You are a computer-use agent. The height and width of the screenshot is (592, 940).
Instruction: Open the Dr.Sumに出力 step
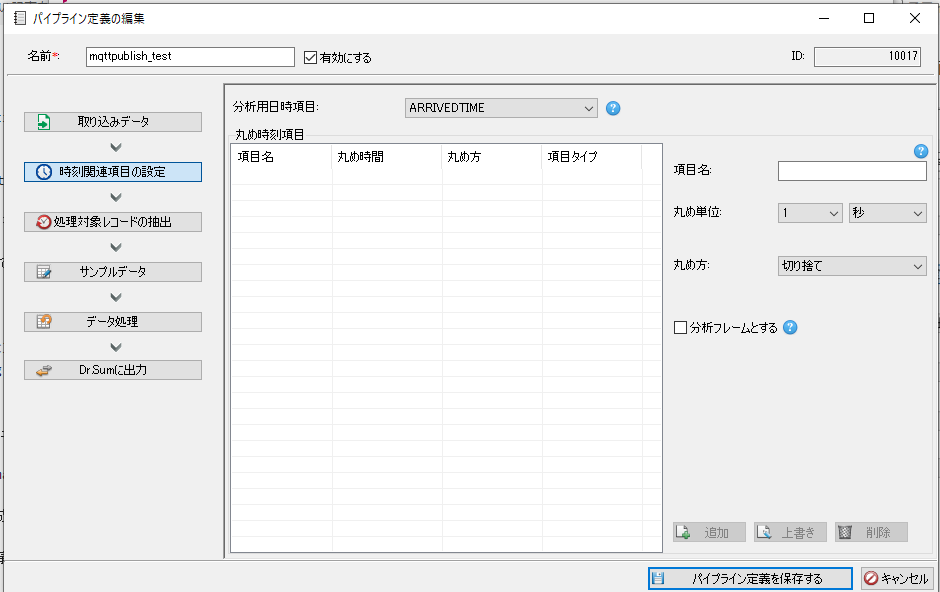[x=113, y=370]
